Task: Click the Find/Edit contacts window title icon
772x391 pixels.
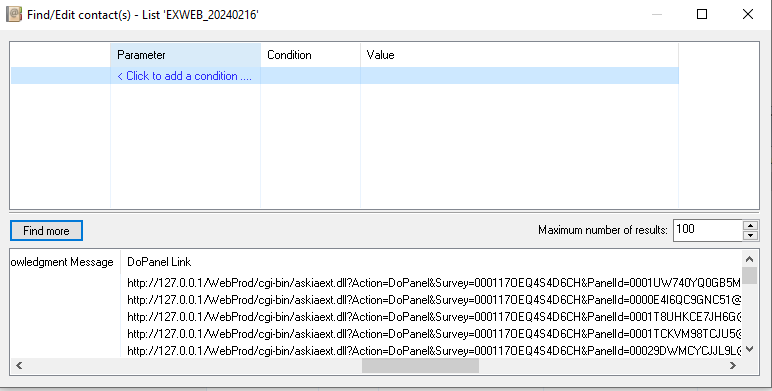Action: click(x=14, y=14)
